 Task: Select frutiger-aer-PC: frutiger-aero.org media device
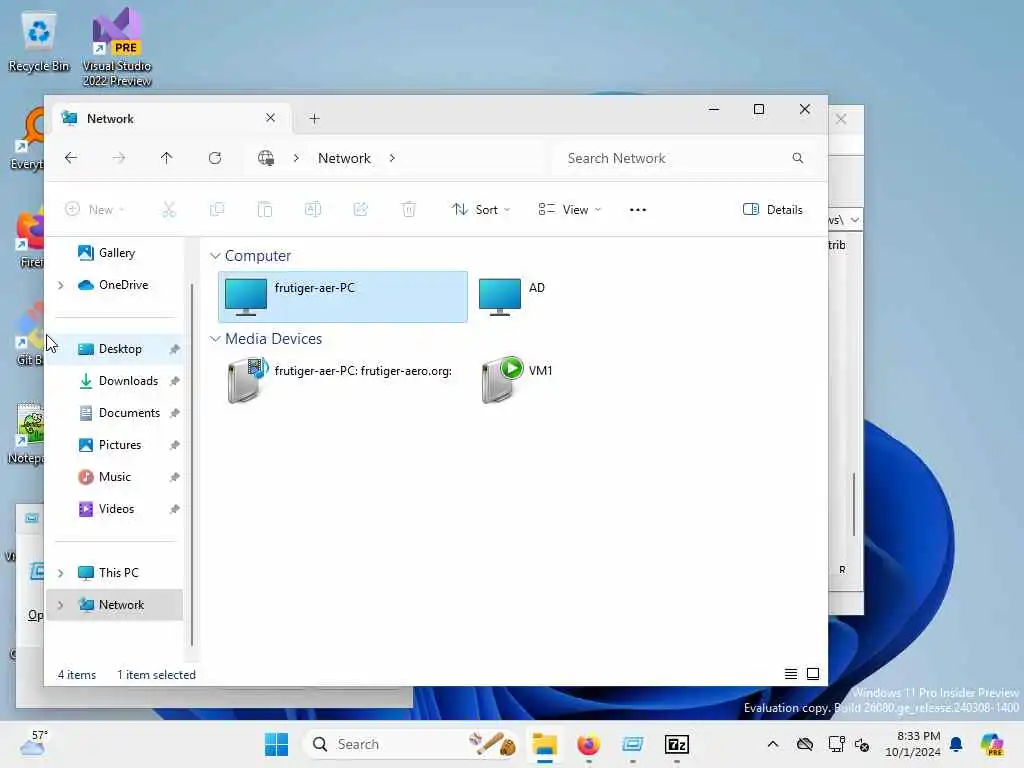tap(340, 379)
